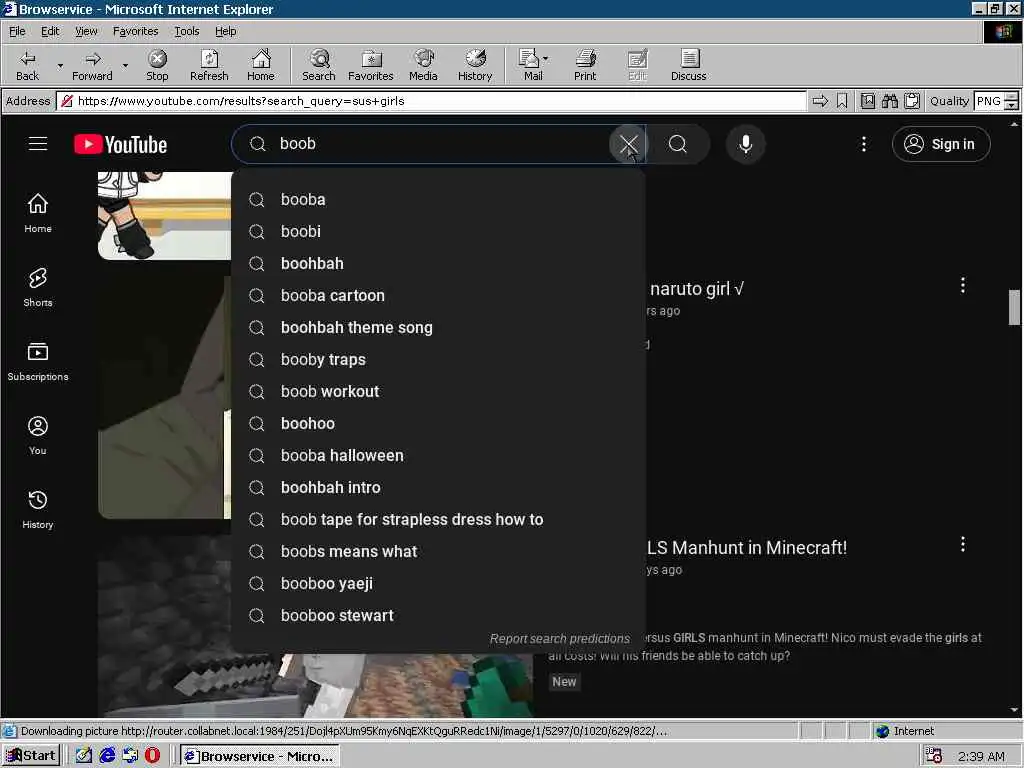Open the Favorites toolbar button
This screenshot has height=768, width=1024.
[370, 65]
